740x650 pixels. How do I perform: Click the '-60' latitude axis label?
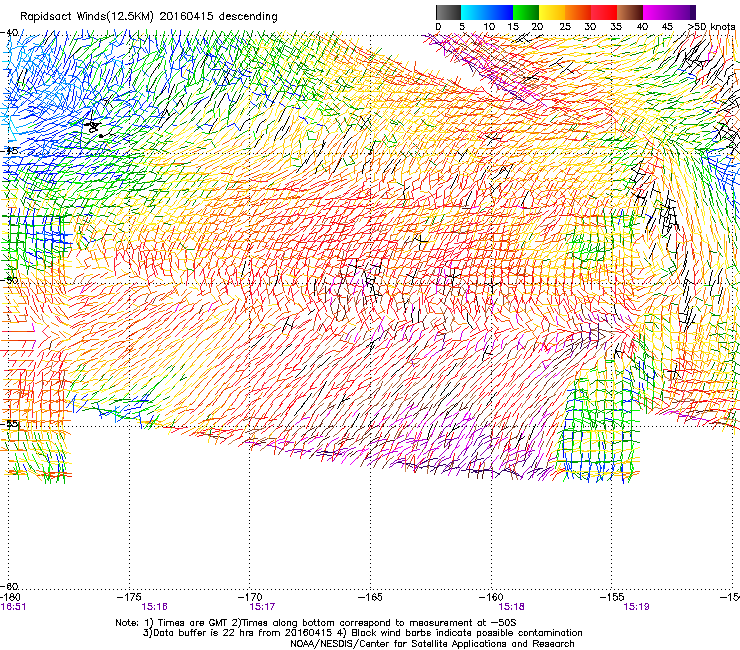9,586
